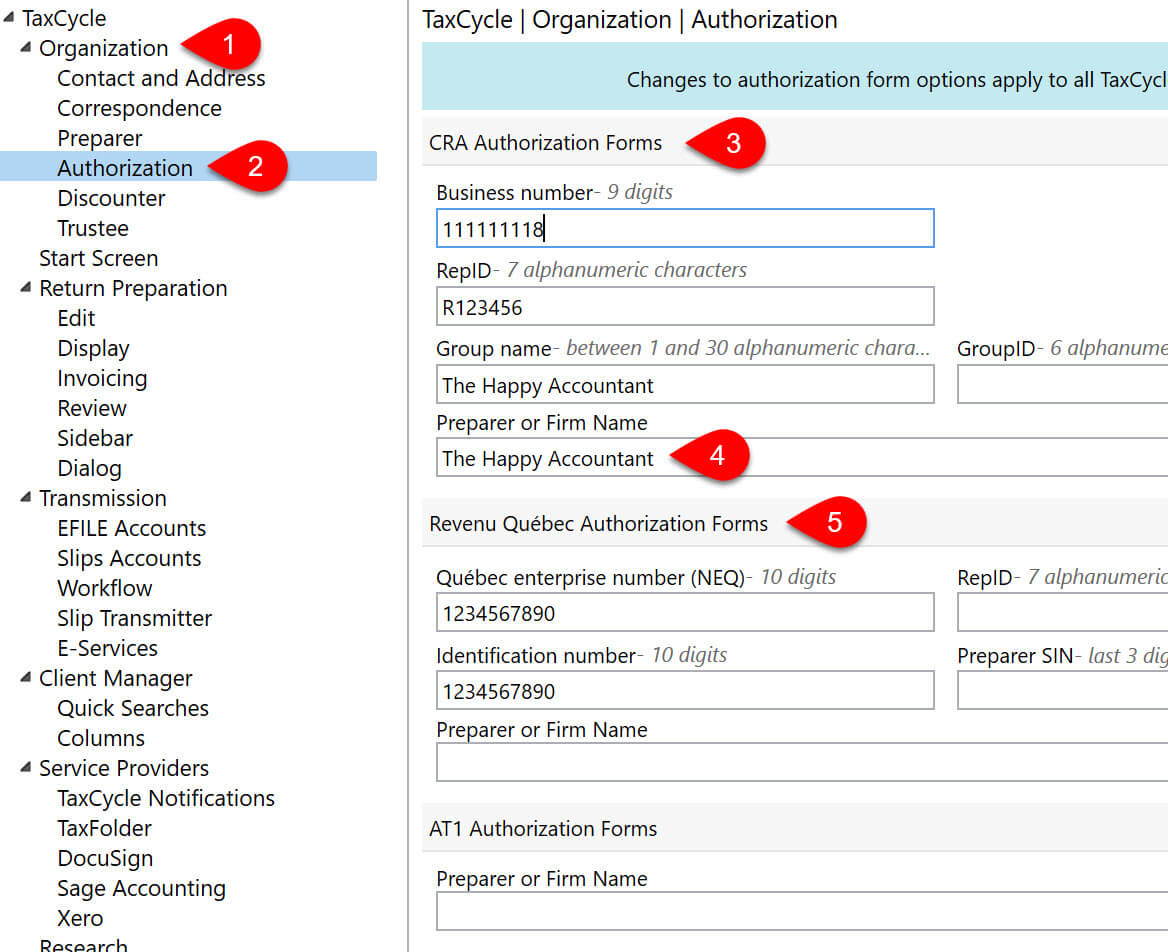Open the Display options page

pyautogui.click(x=93, y=348)
